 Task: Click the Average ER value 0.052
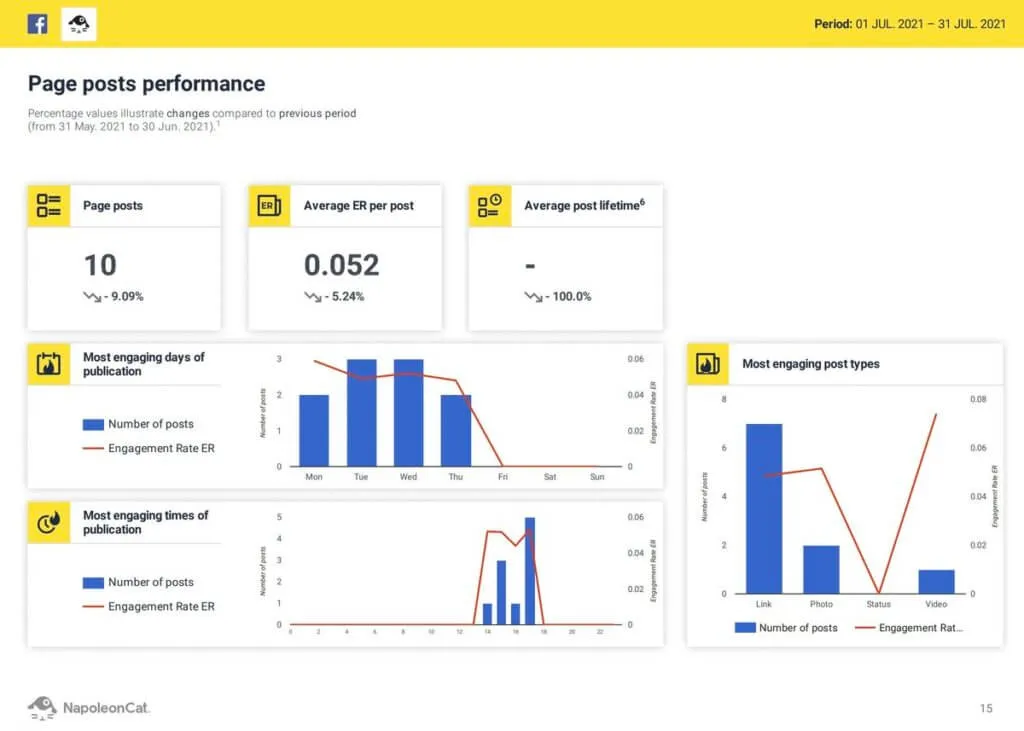[342, 265]
